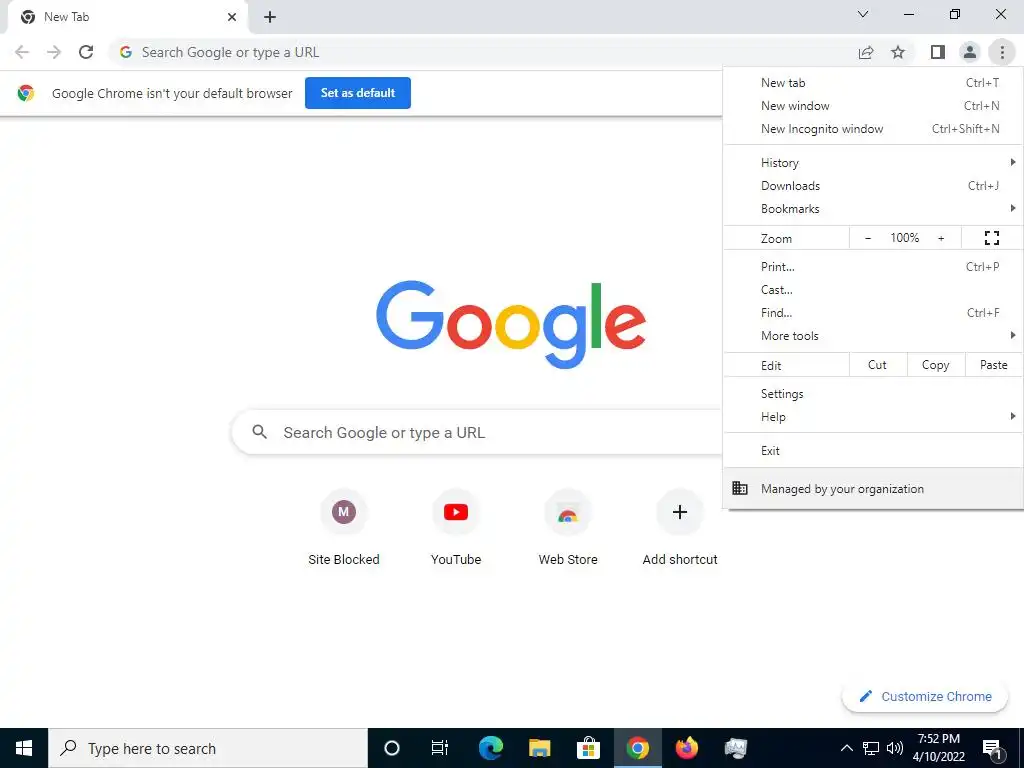The height and width of the screenshot is (768, 1024).
Task: Click the volume speaker tray icon
Action: [x=895, y=748]
